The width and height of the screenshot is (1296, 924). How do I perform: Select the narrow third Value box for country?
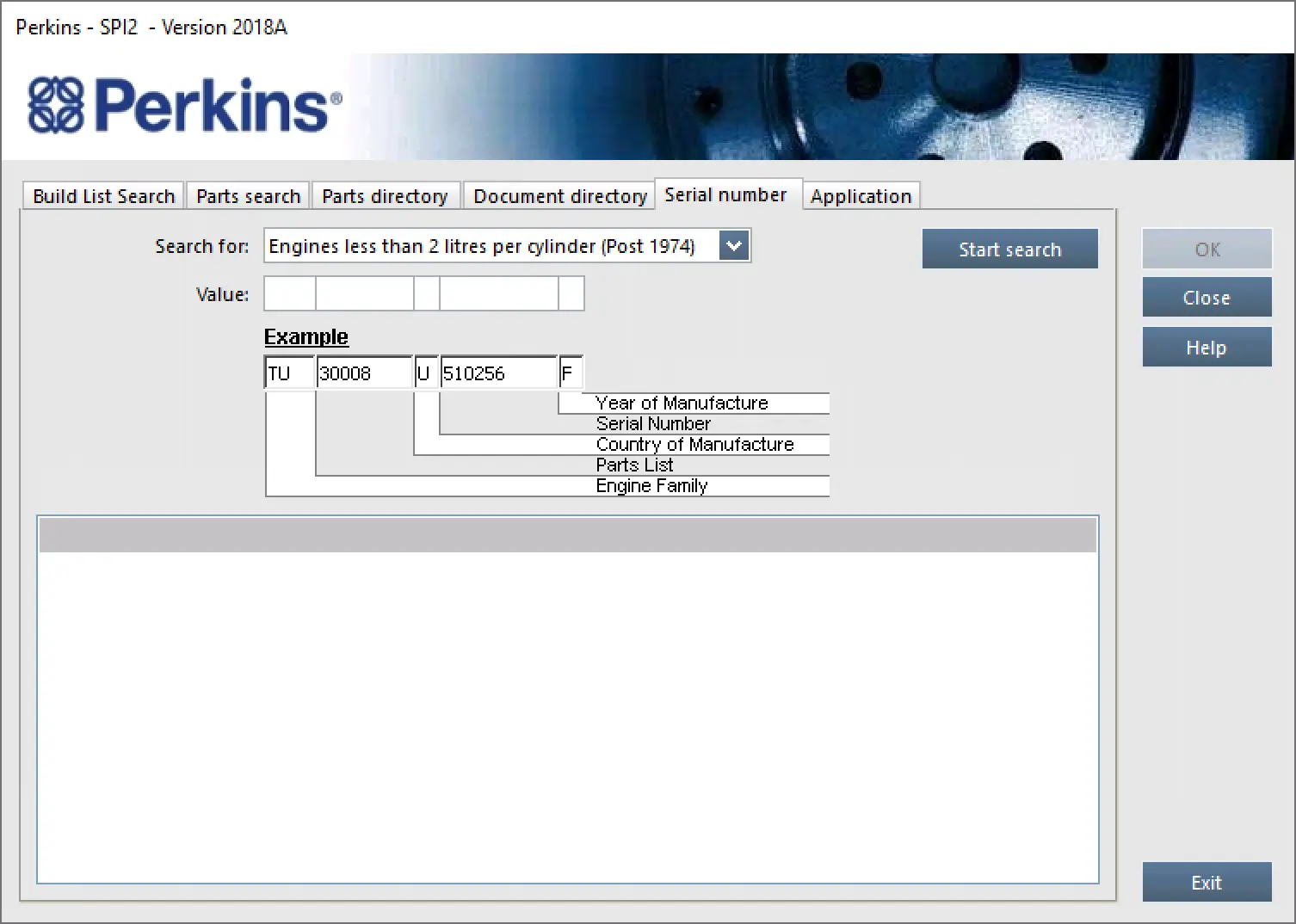427,293
